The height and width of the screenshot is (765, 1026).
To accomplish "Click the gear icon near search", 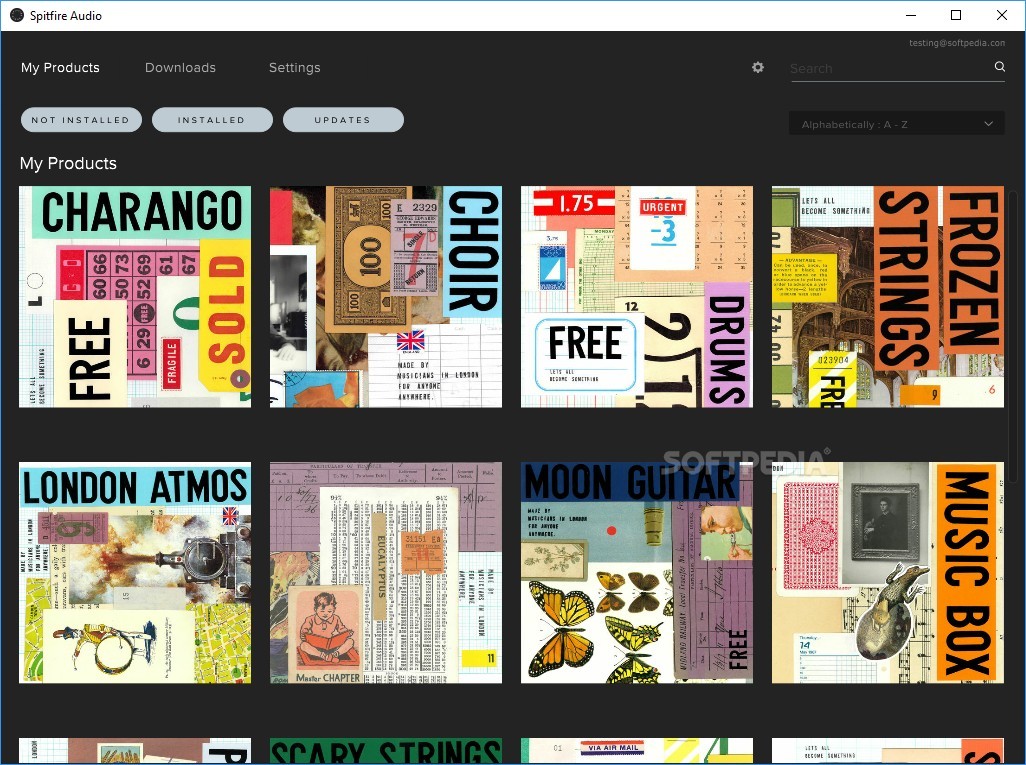I will (758, 67).
